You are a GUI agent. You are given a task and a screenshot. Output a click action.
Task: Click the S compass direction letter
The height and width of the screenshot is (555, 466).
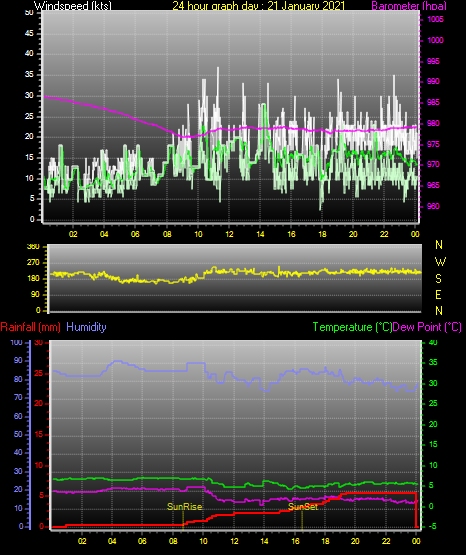438,279
